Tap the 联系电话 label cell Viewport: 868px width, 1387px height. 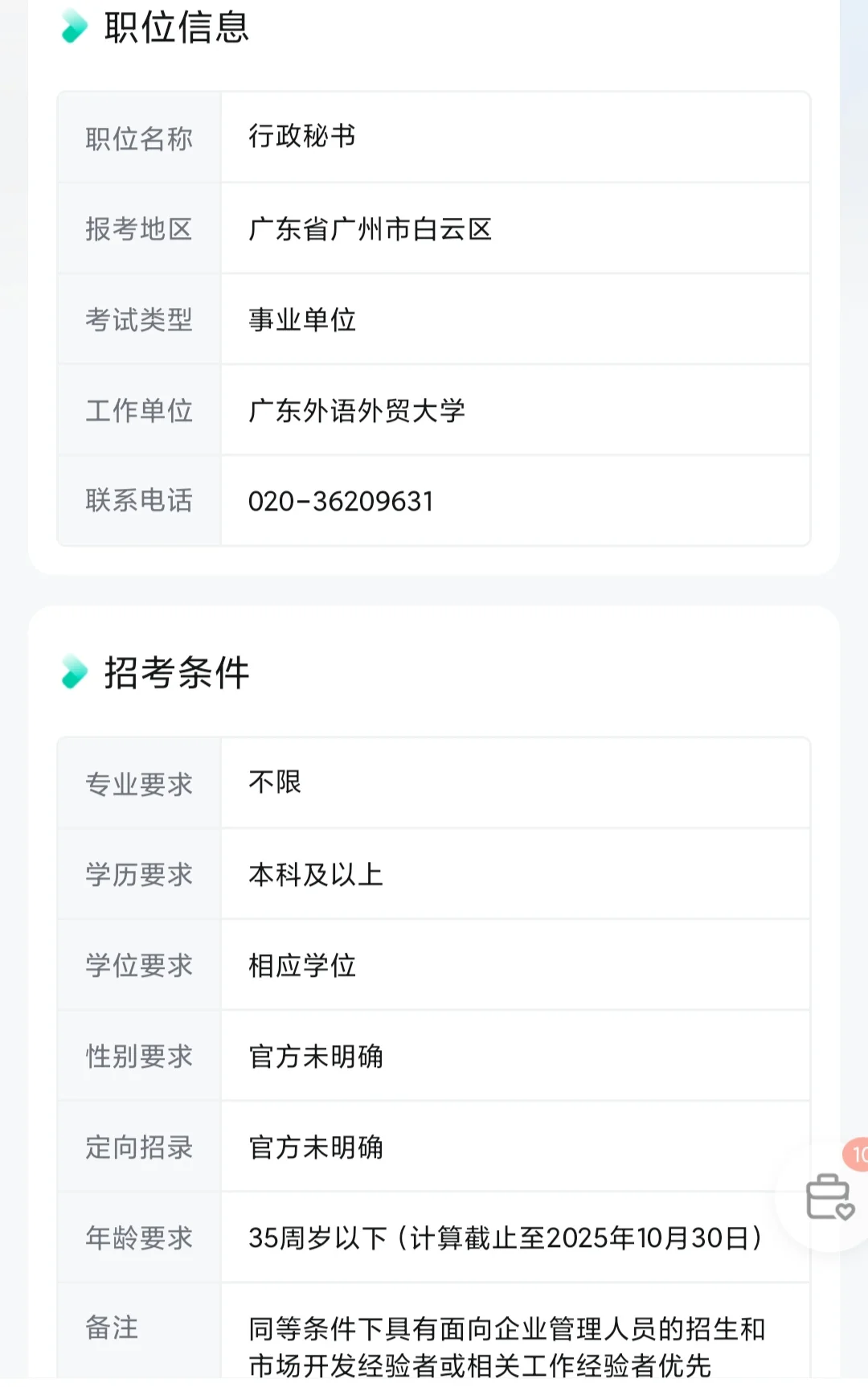[140, 500]
